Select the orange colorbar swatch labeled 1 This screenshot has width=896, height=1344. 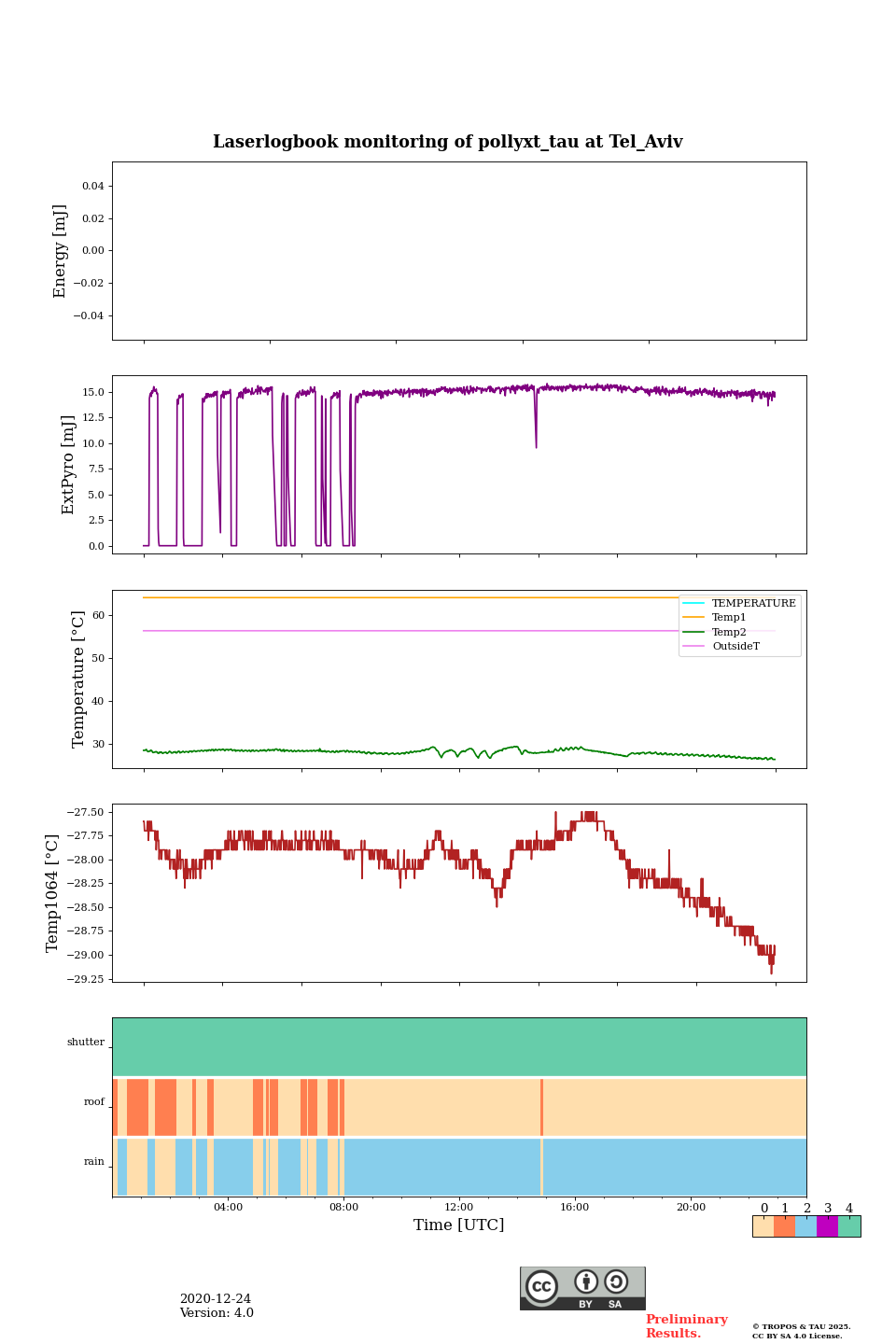pyautogui.click(x=784, y=1226)
